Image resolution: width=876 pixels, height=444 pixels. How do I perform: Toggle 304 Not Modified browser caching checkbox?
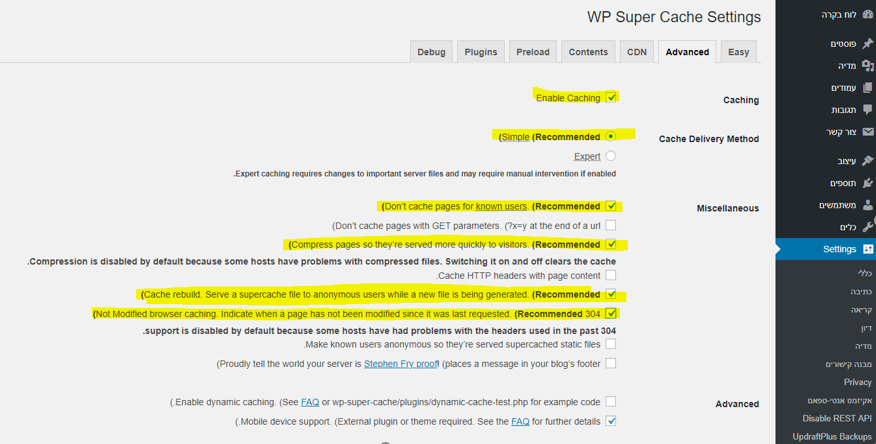[611, 313]
